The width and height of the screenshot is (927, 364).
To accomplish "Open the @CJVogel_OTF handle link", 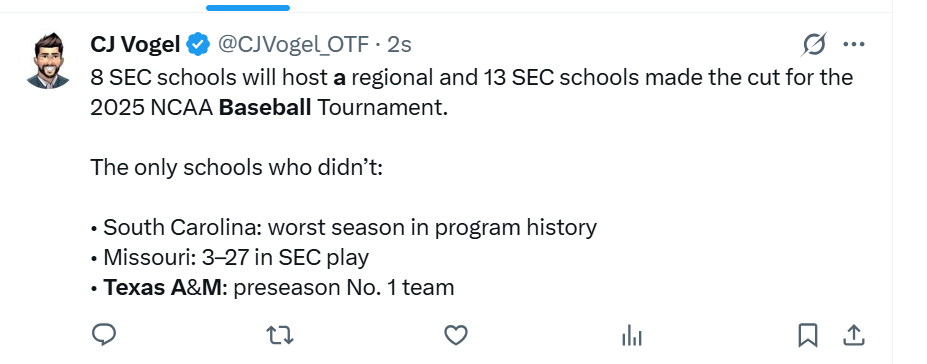I will (x=294, y=45).
